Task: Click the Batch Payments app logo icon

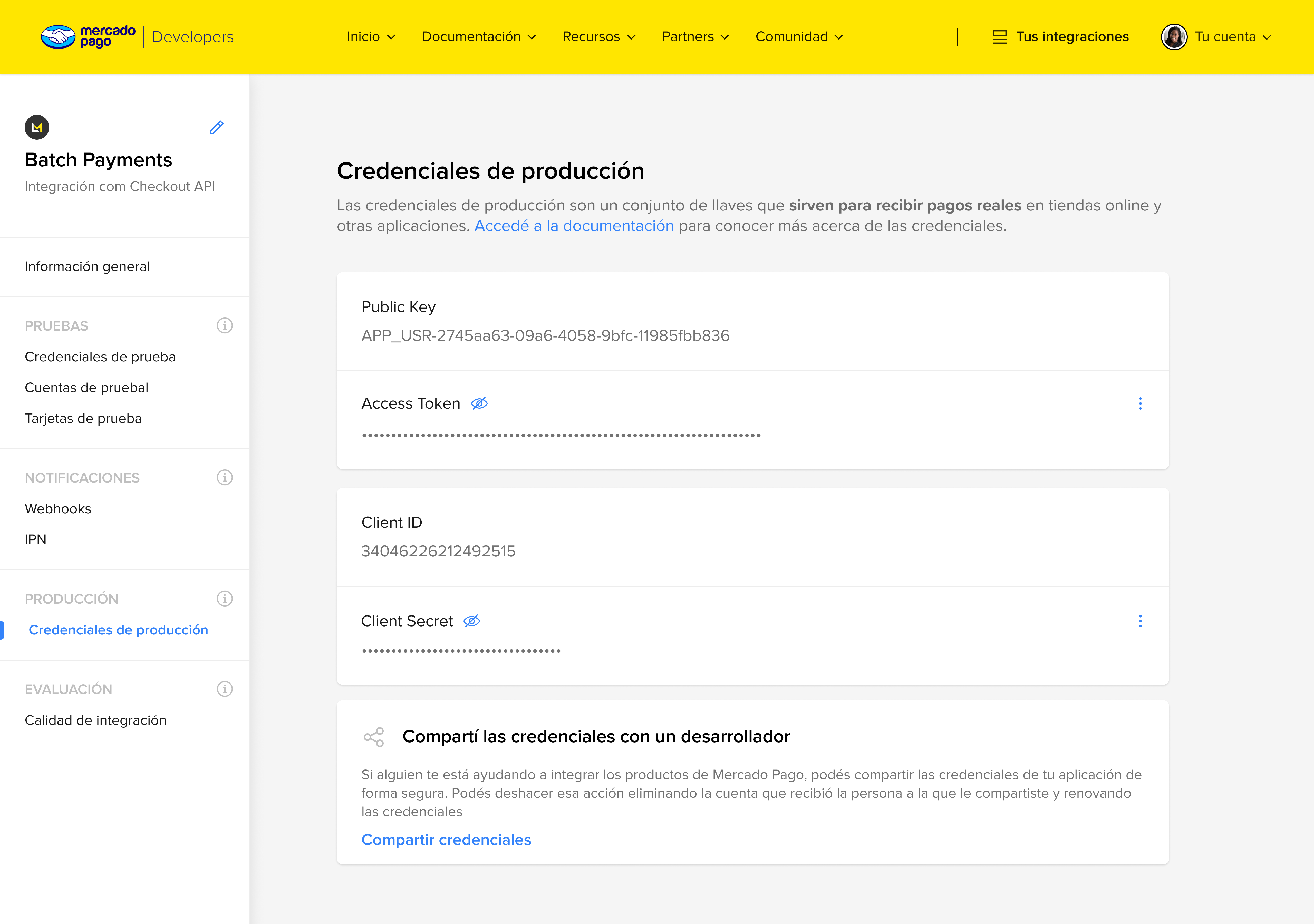Action: 37,127
